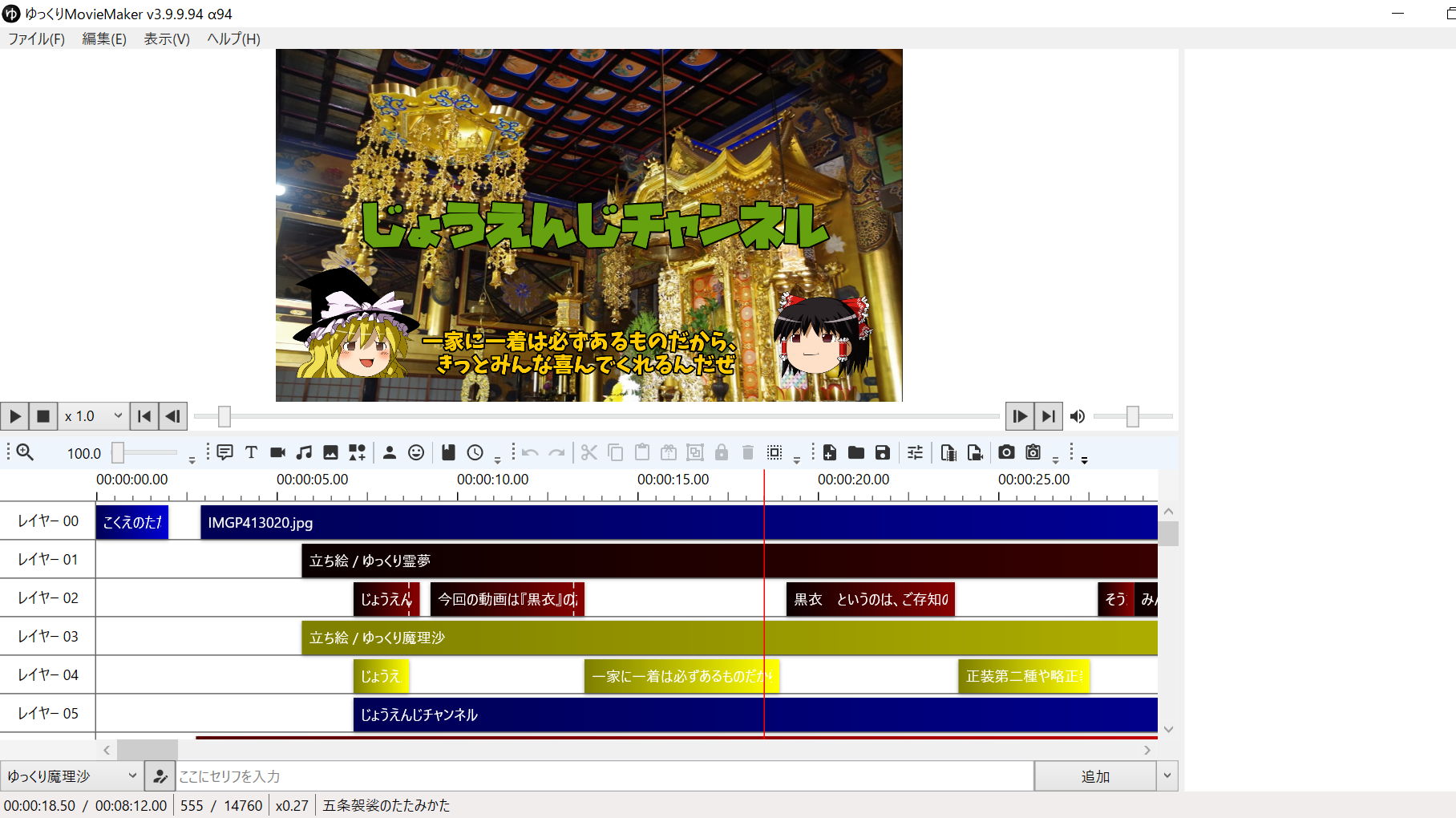Viewport: 1456px width, 818px height.
Task: Open the ファイル(F) menu
Action: pyautogui.click(x=36, y=38)
